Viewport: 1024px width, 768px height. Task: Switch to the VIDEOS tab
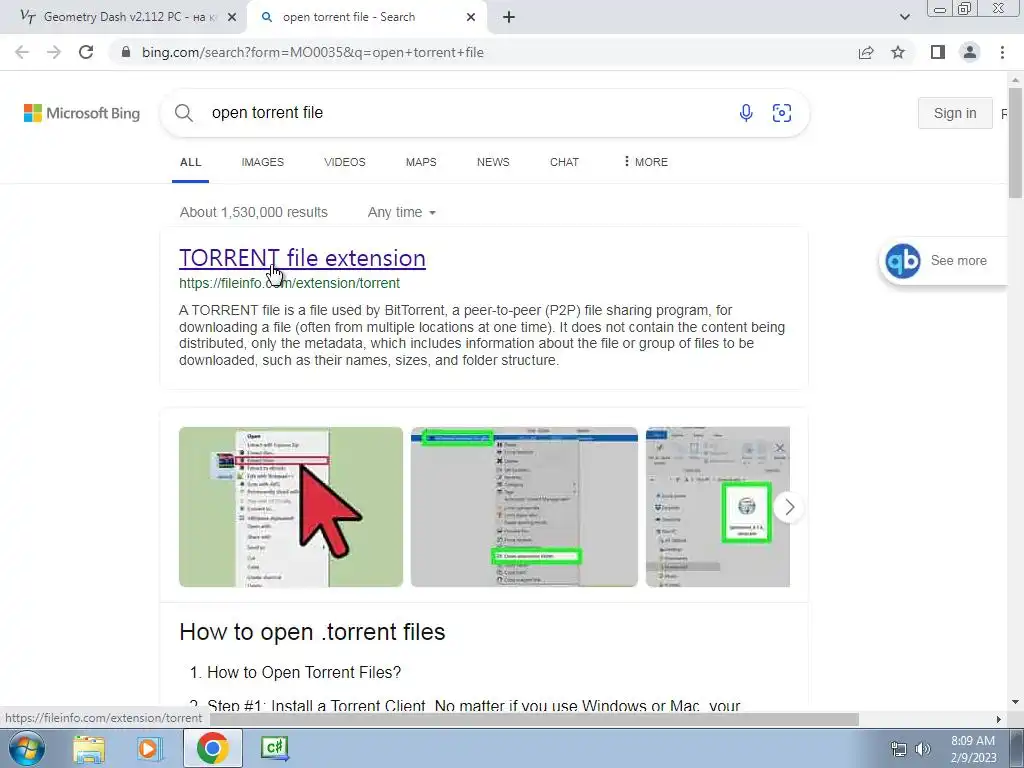pos(345,162)
